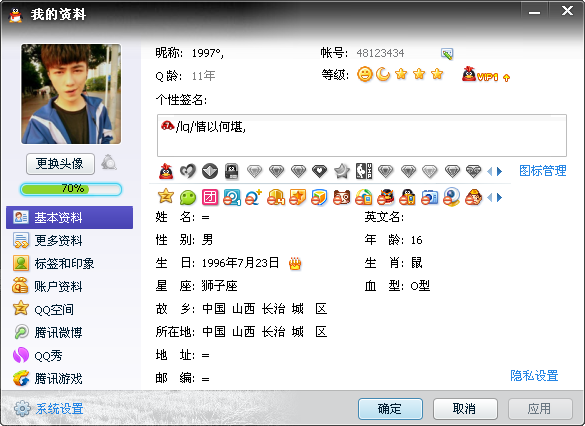Click the gray penguin card badge icon
Screen dimensions: 585x426
coord(232,171)
